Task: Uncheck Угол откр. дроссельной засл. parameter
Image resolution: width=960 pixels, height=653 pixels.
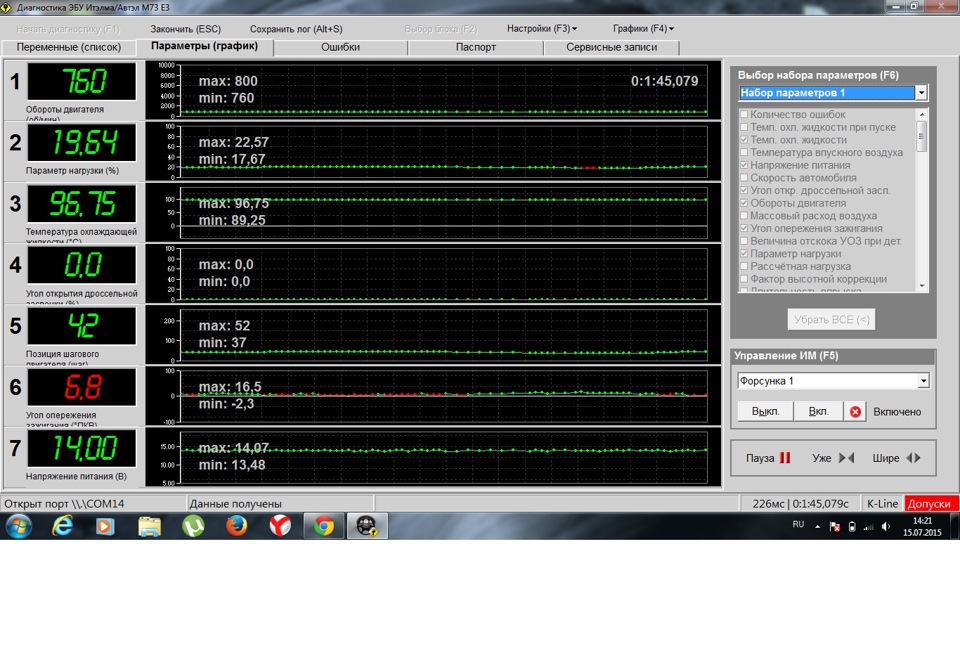Action: [x=744, y=190]
